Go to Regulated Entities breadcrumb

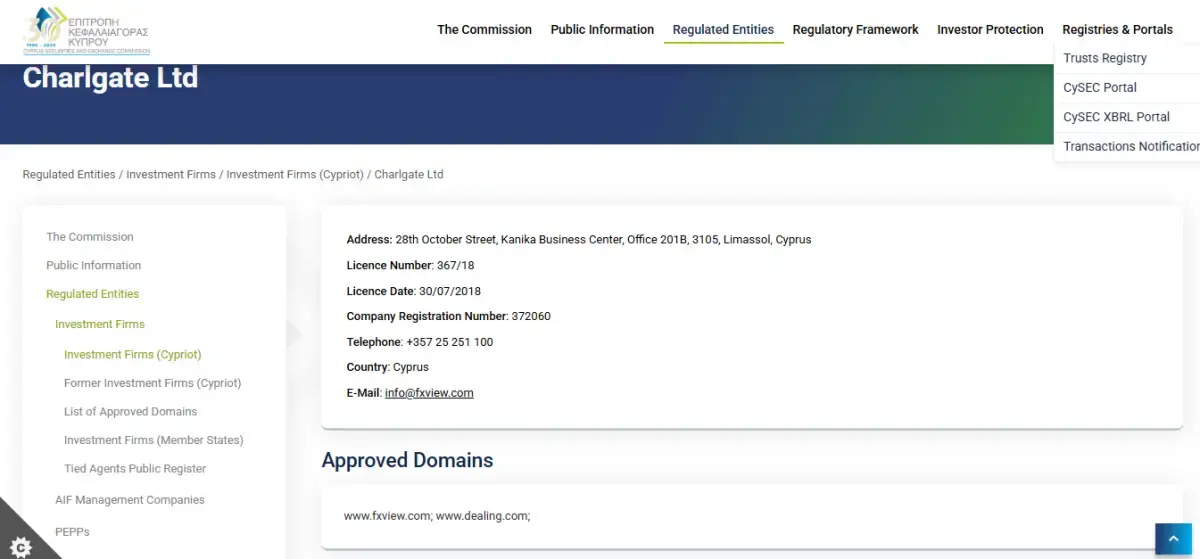69,174
